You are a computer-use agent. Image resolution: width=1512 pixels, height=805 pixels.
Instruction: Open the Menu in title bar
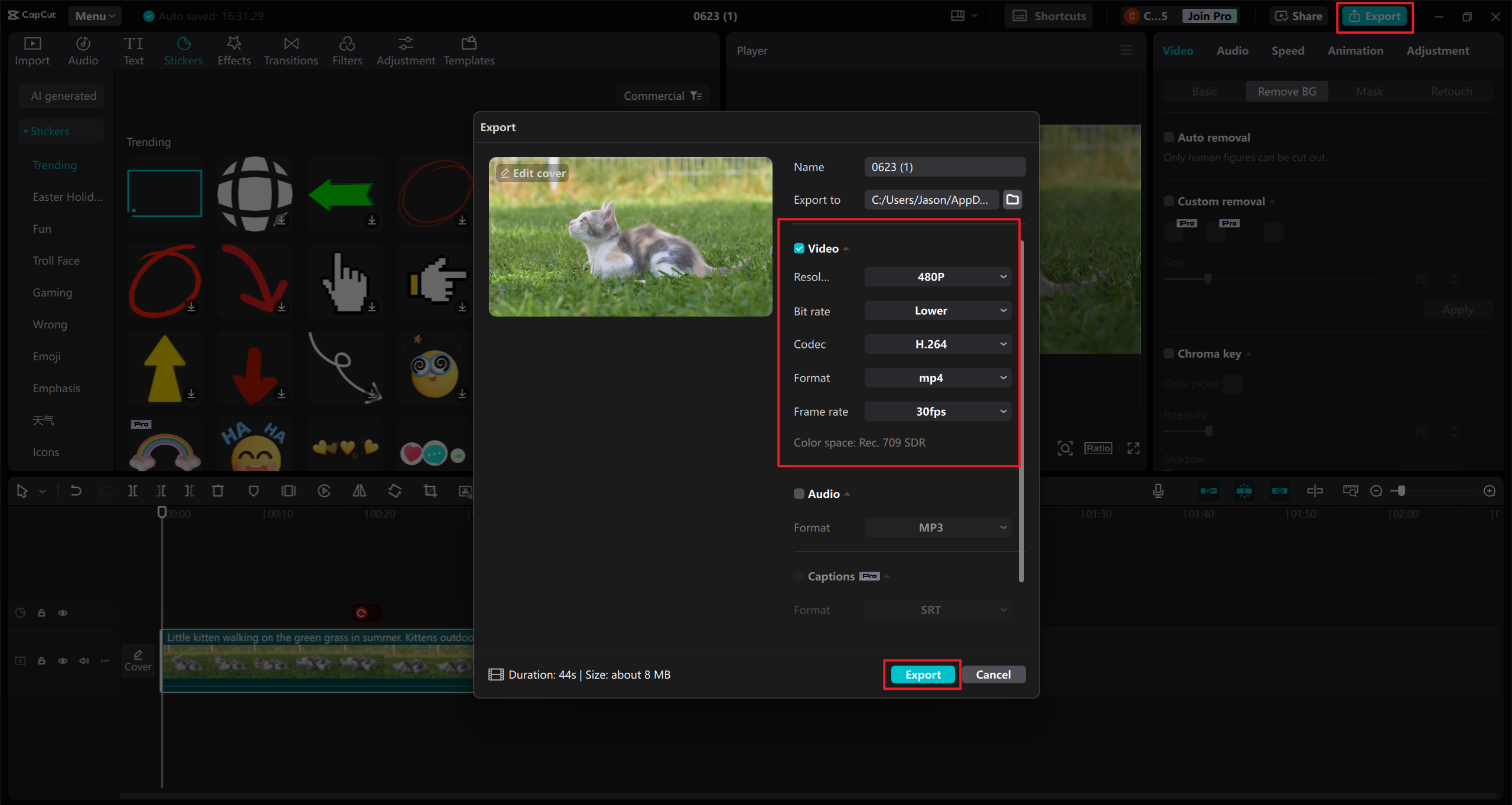pos(94,16)
